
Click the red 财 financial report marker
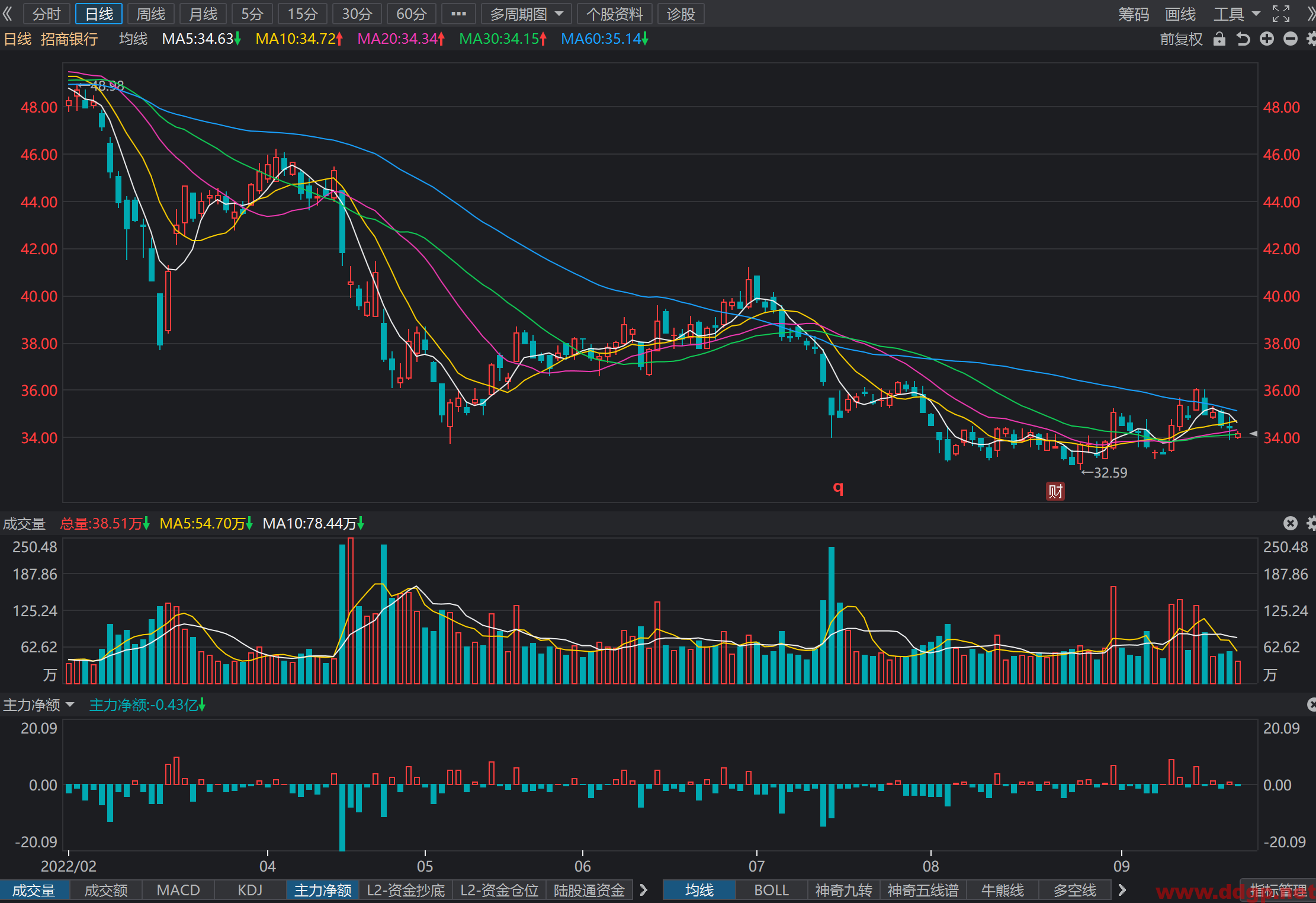(x=1055, y=491)
